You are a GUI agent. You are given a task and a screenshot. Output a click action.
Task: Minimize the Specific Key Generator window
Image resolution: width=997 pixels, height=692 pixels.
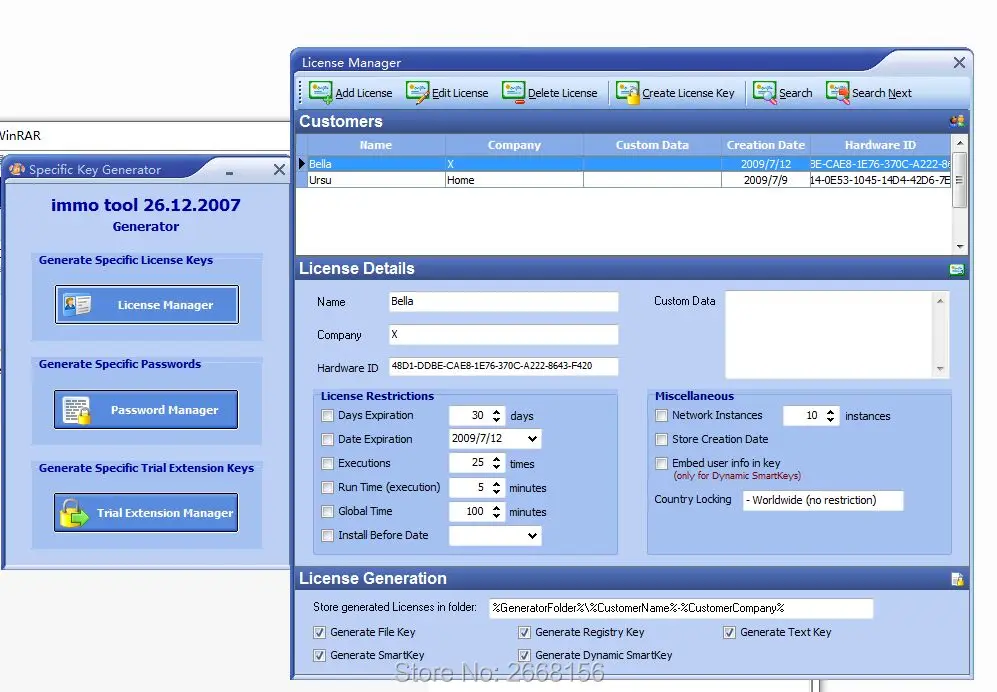click(230, 172)
